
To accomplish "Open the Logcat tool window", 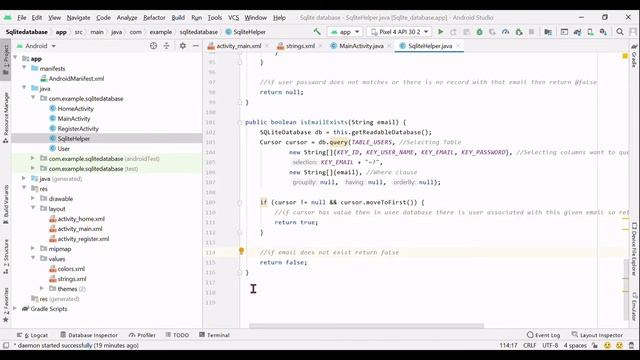I will pos(33,335).
